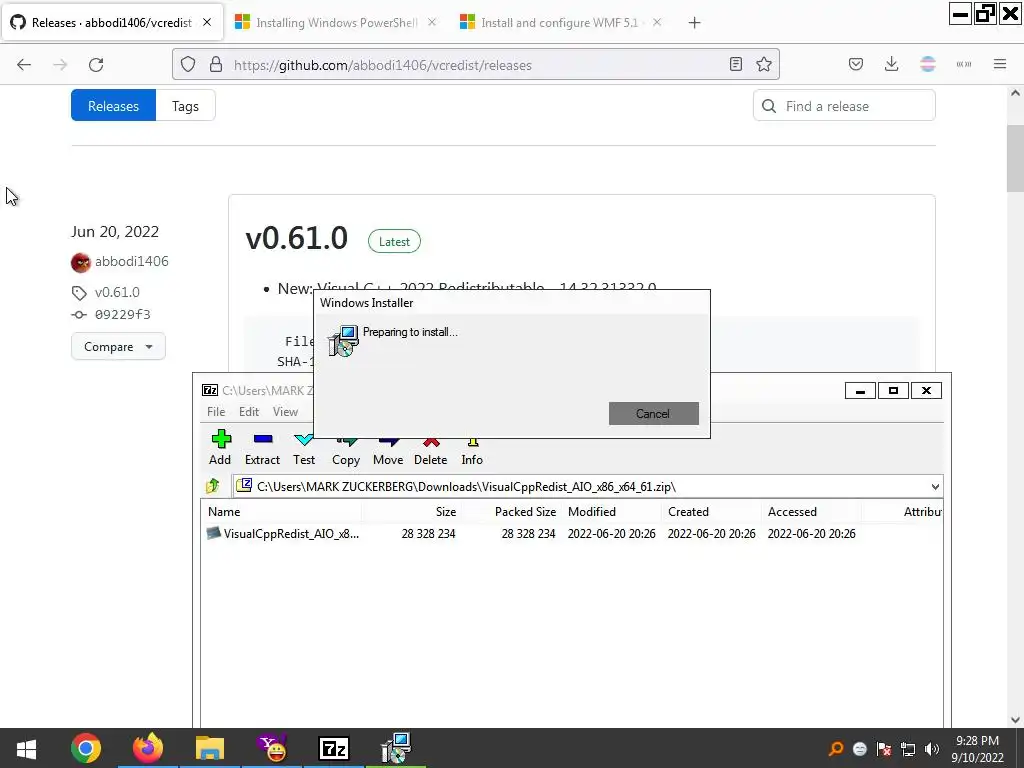Open 7-Zip File menu
The width and height of the screenshot is (1024, 768).
(216, 411)
